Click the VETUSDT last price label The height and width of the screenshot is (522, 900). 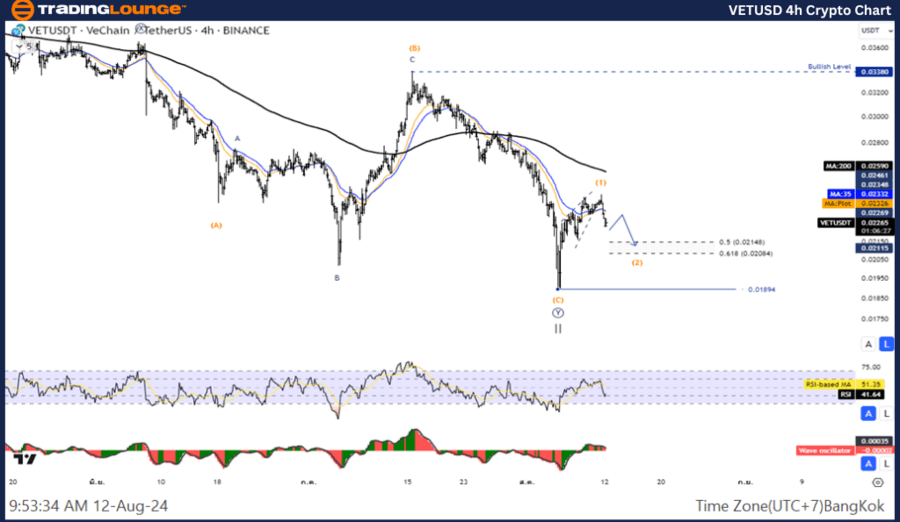pyautogui.click(x=836, y=223)
